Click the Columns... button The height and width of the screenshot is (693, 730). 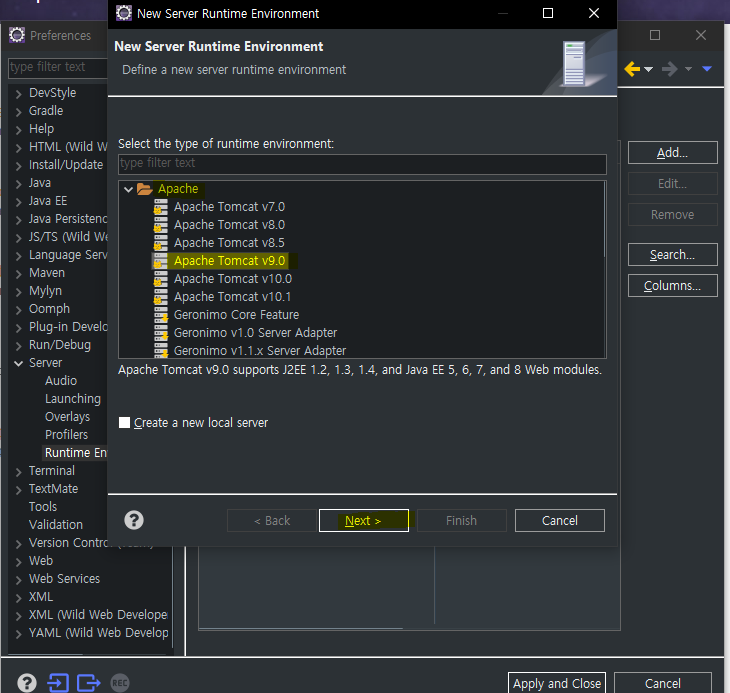coord(672,285)
